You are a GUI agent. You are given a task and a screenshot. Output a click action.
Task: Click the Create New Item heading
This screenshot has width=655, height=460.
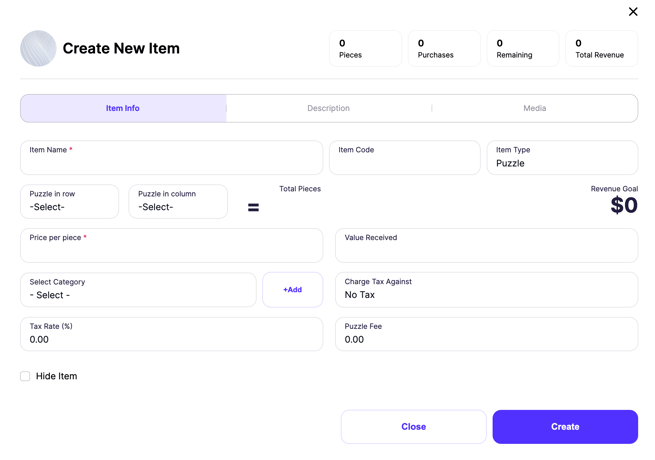click(121, 48)
